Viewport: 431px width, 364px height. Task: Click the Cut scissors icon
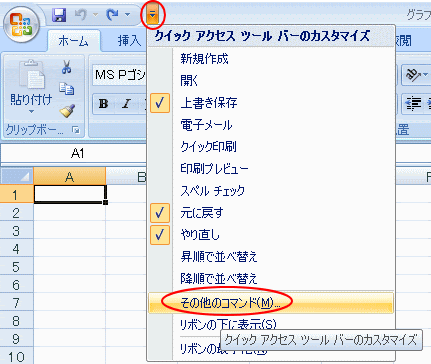[x=66, y=67]
